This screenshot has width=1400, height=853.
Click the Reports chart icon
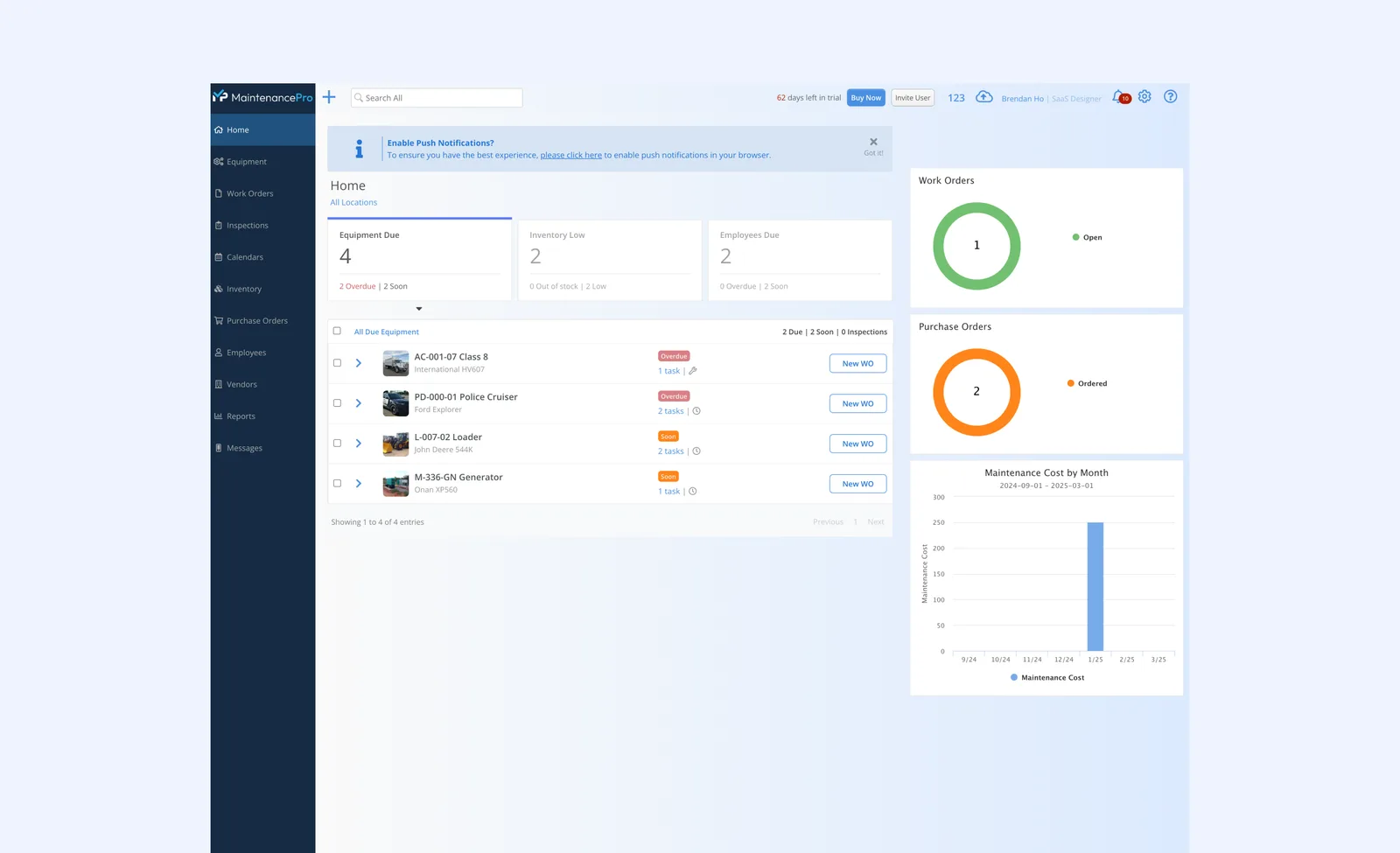[x=219, y=416]
